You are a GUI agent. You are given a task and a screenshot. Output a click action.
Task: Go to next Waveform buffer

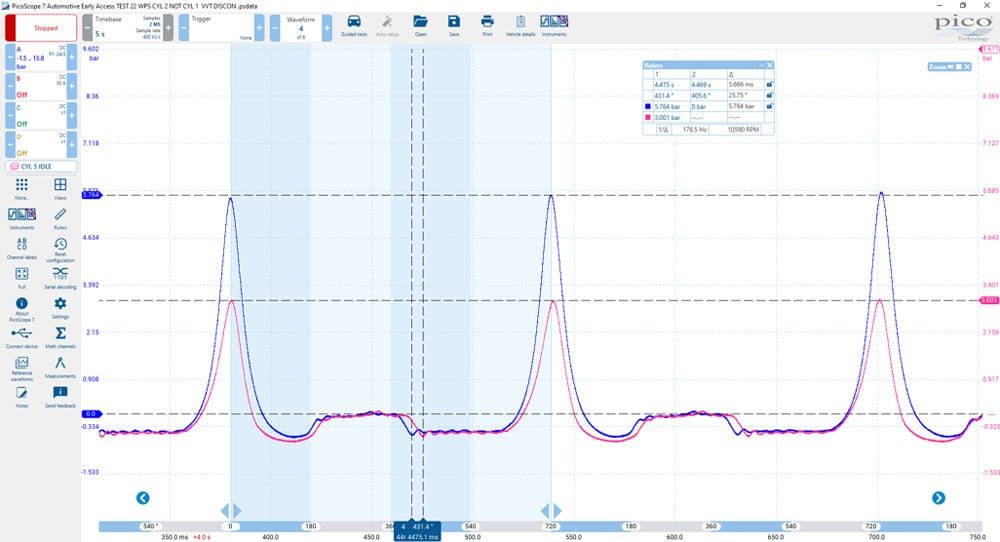327,28
